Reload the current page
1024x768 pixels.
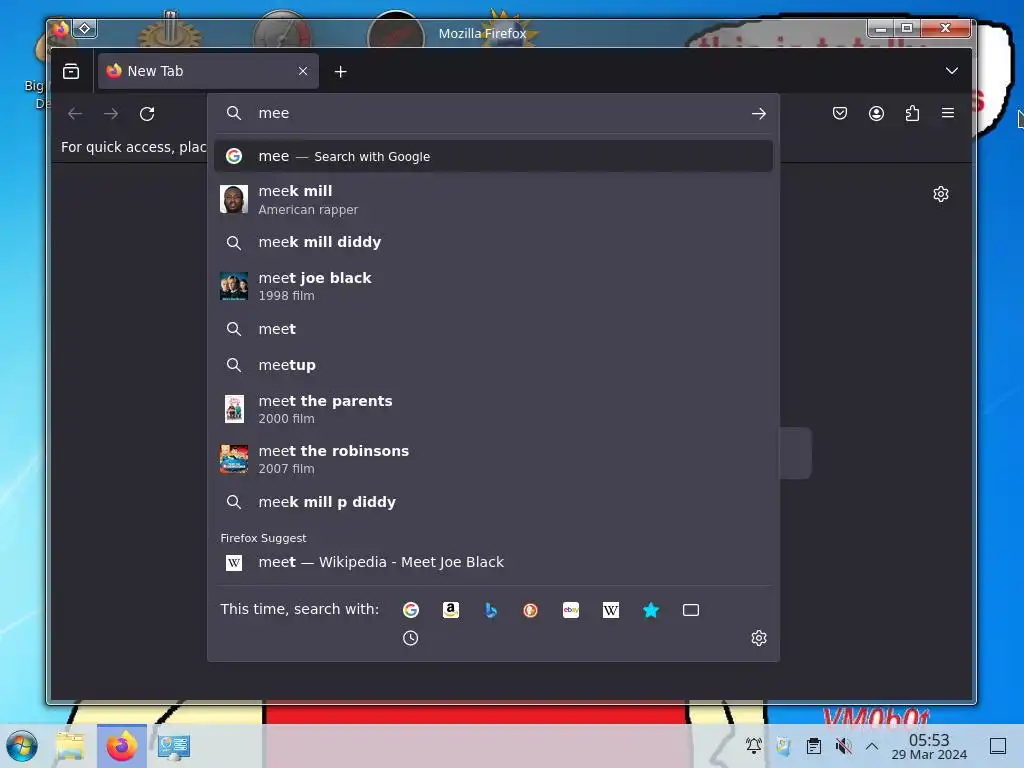(147, 114)
